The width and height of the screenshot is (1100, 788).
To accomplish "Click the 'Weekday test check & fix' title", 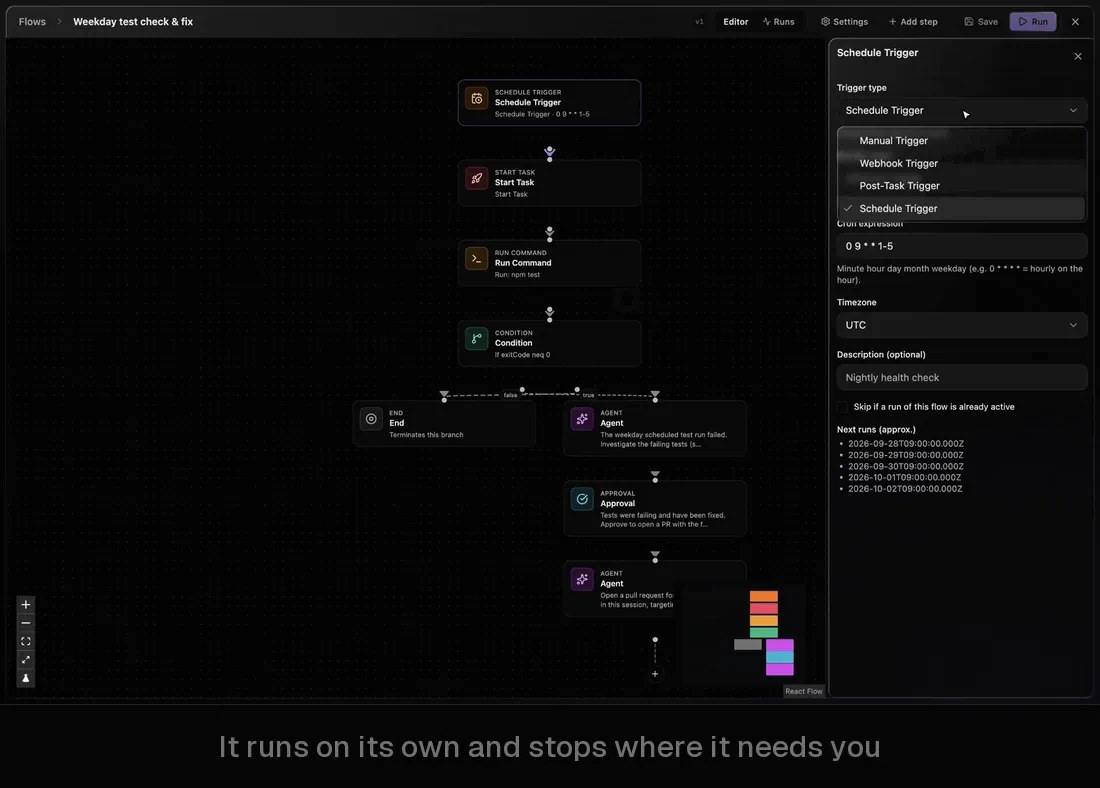I will (133, 22).
